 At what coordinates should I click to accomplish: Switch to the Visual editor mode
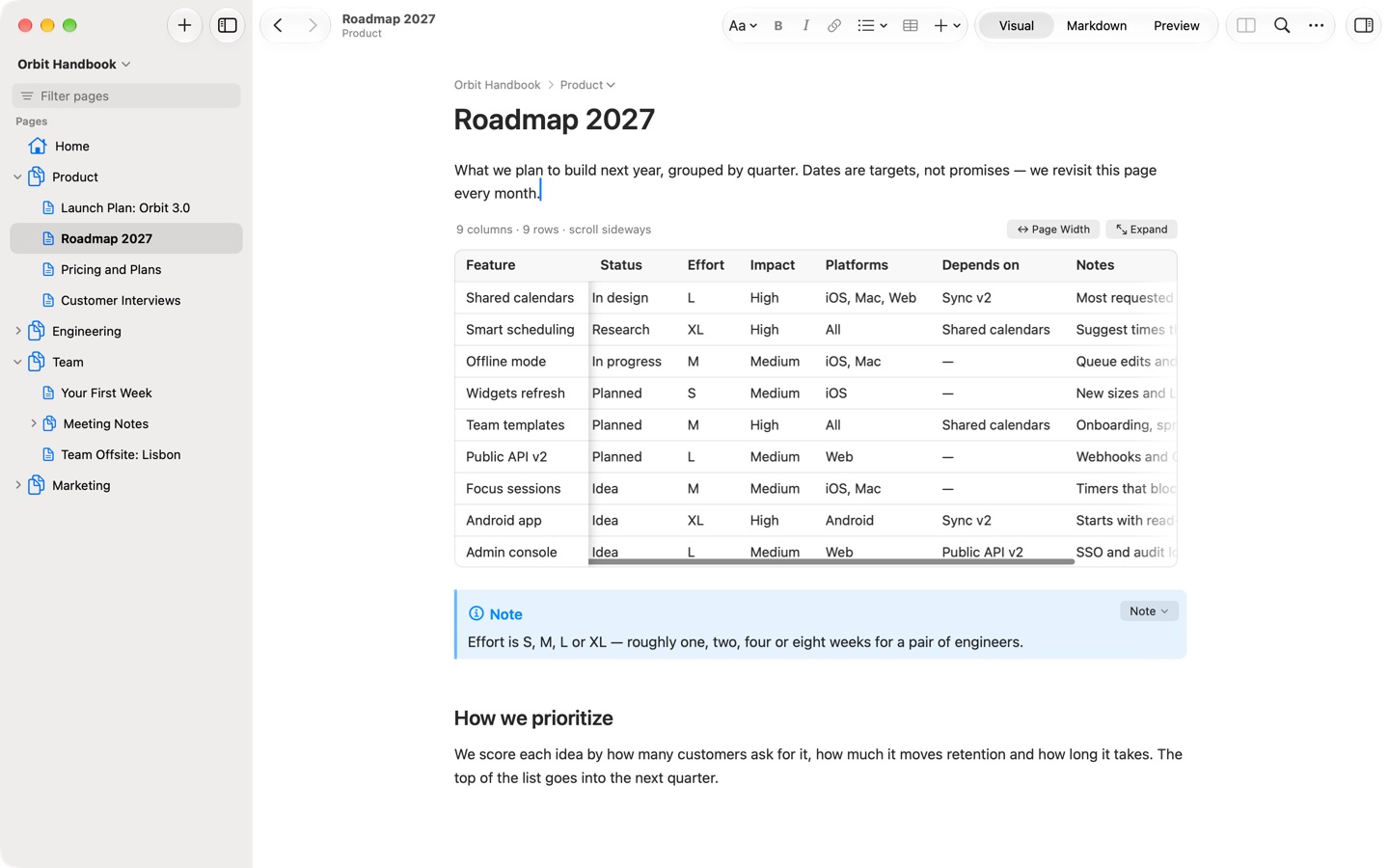point(1016,26)
